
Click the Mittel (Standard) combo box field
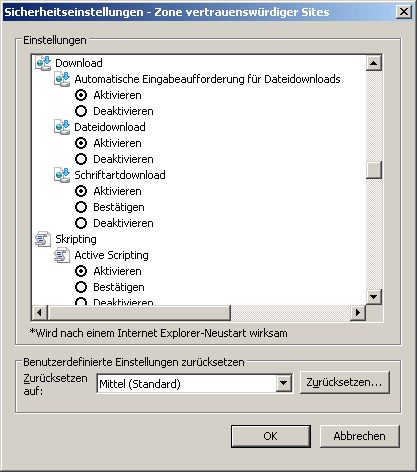coord(195,383)
